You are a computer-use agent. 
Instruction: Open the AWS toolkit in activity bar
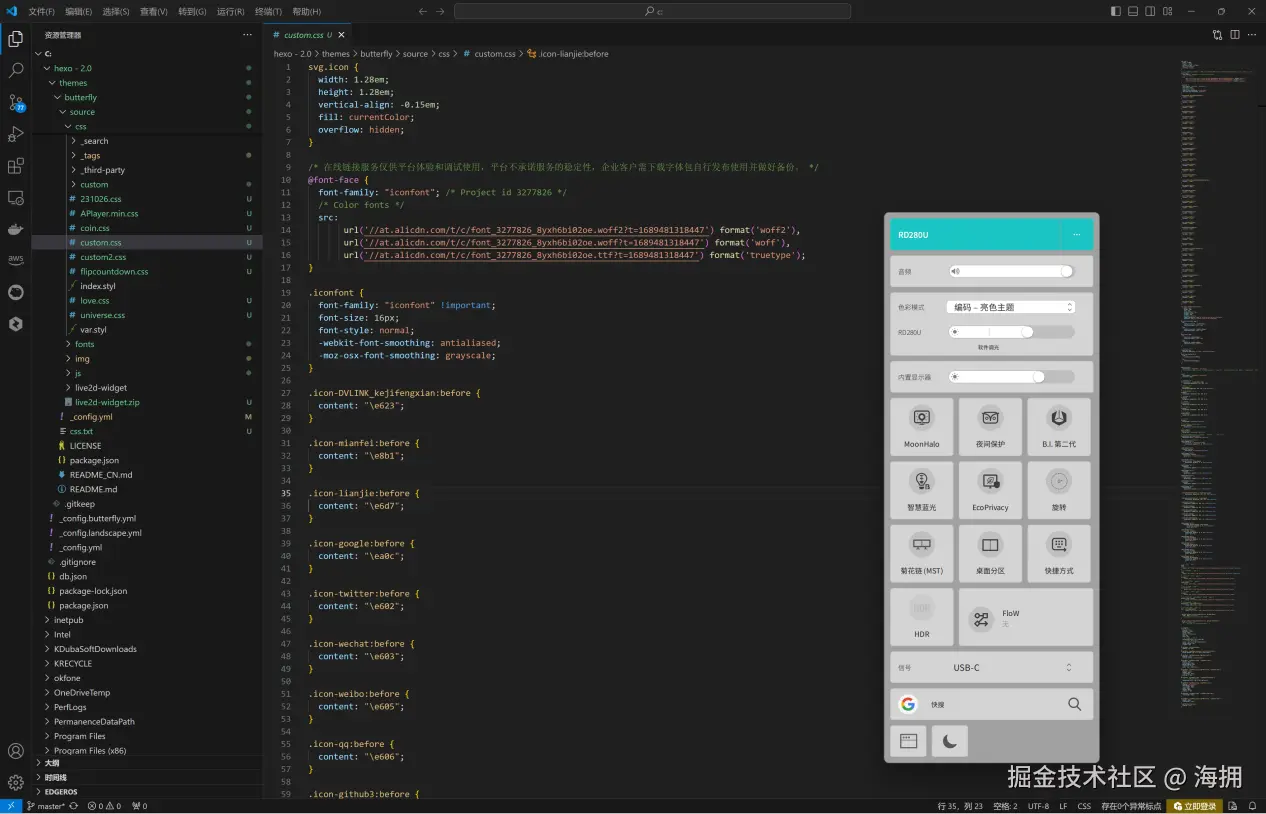pyautogui.click(x=16, y=260)
